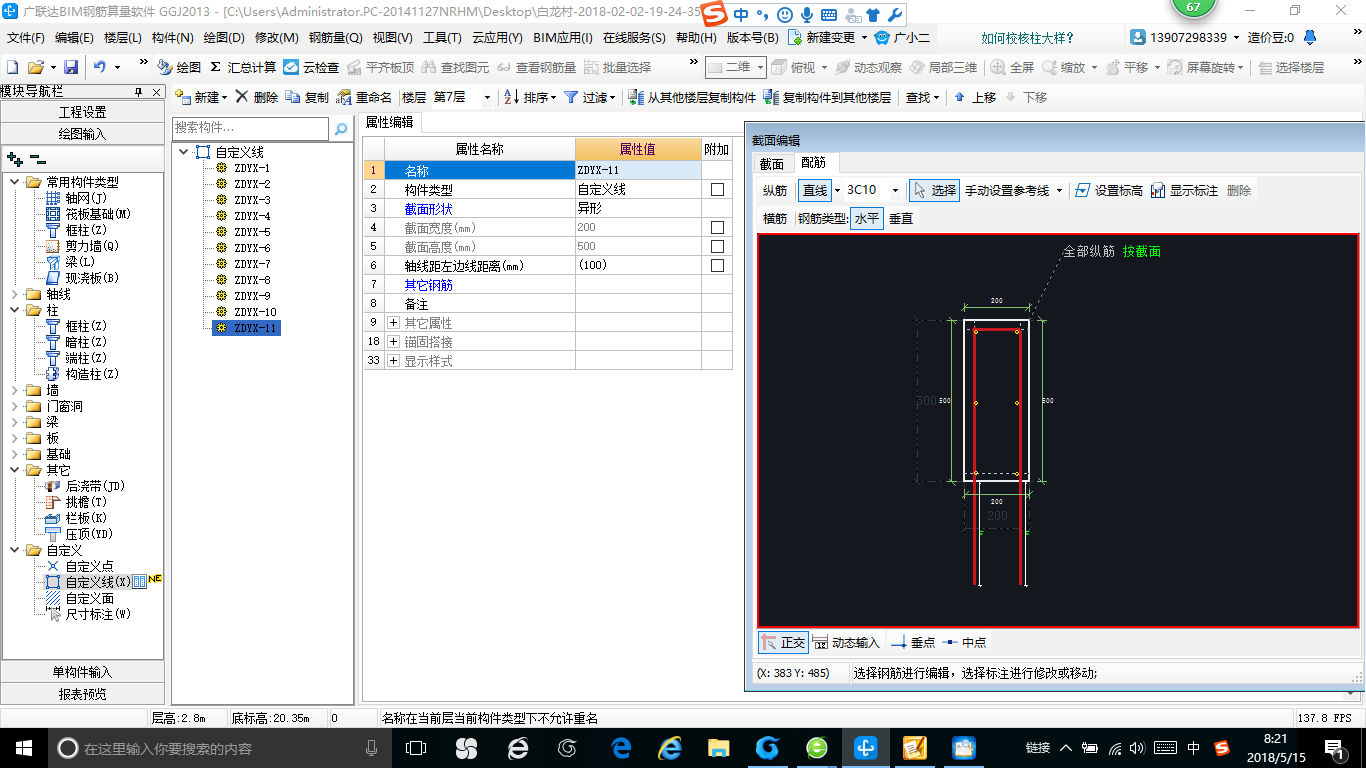Click 新建 to create component
Viewport: 1366px width, 768px height.
[201, 97]
